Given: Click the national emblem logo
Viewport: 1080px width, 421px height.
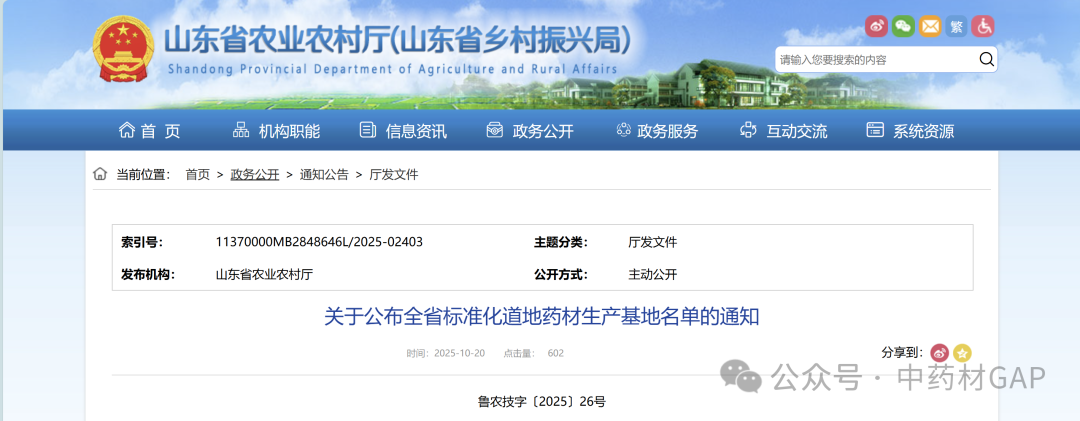Looking at the screenshot, I should (123, 50).
